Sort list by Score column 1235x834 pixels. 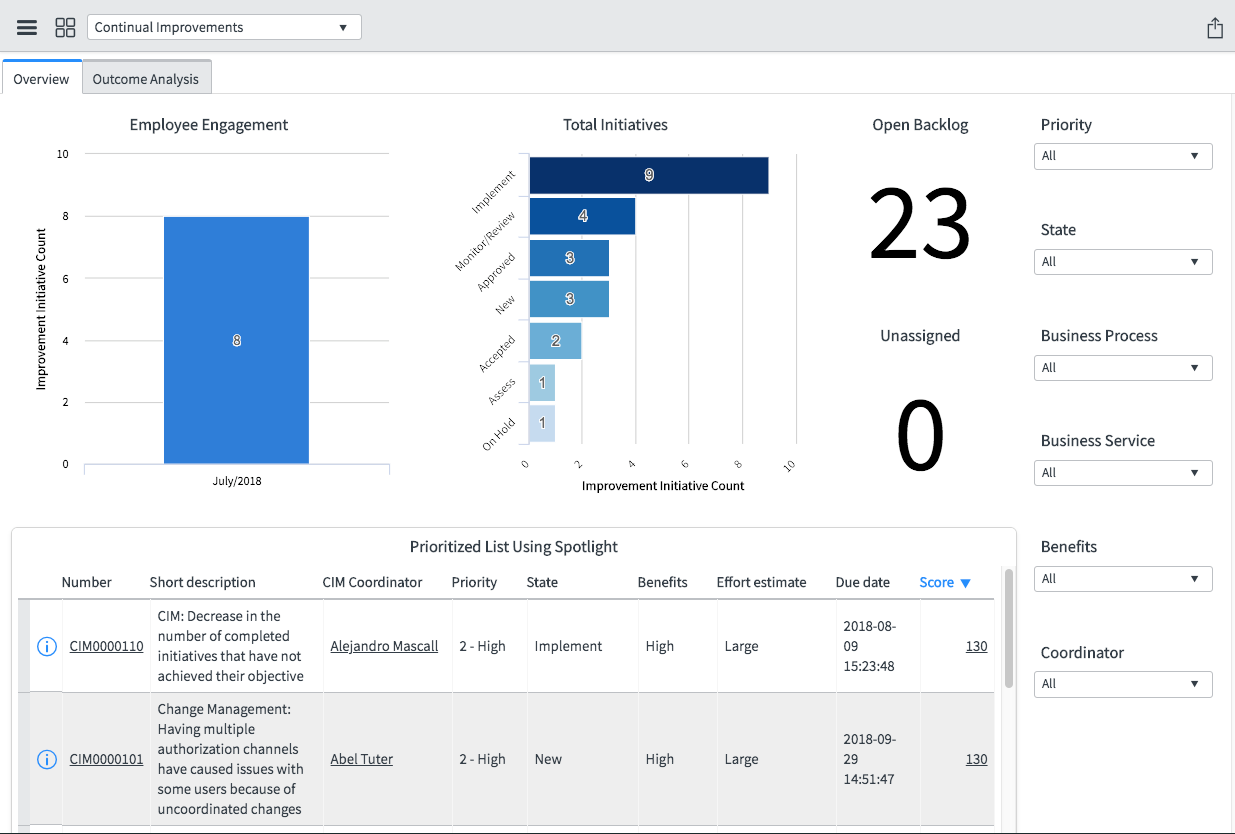[x=945, y=582]
